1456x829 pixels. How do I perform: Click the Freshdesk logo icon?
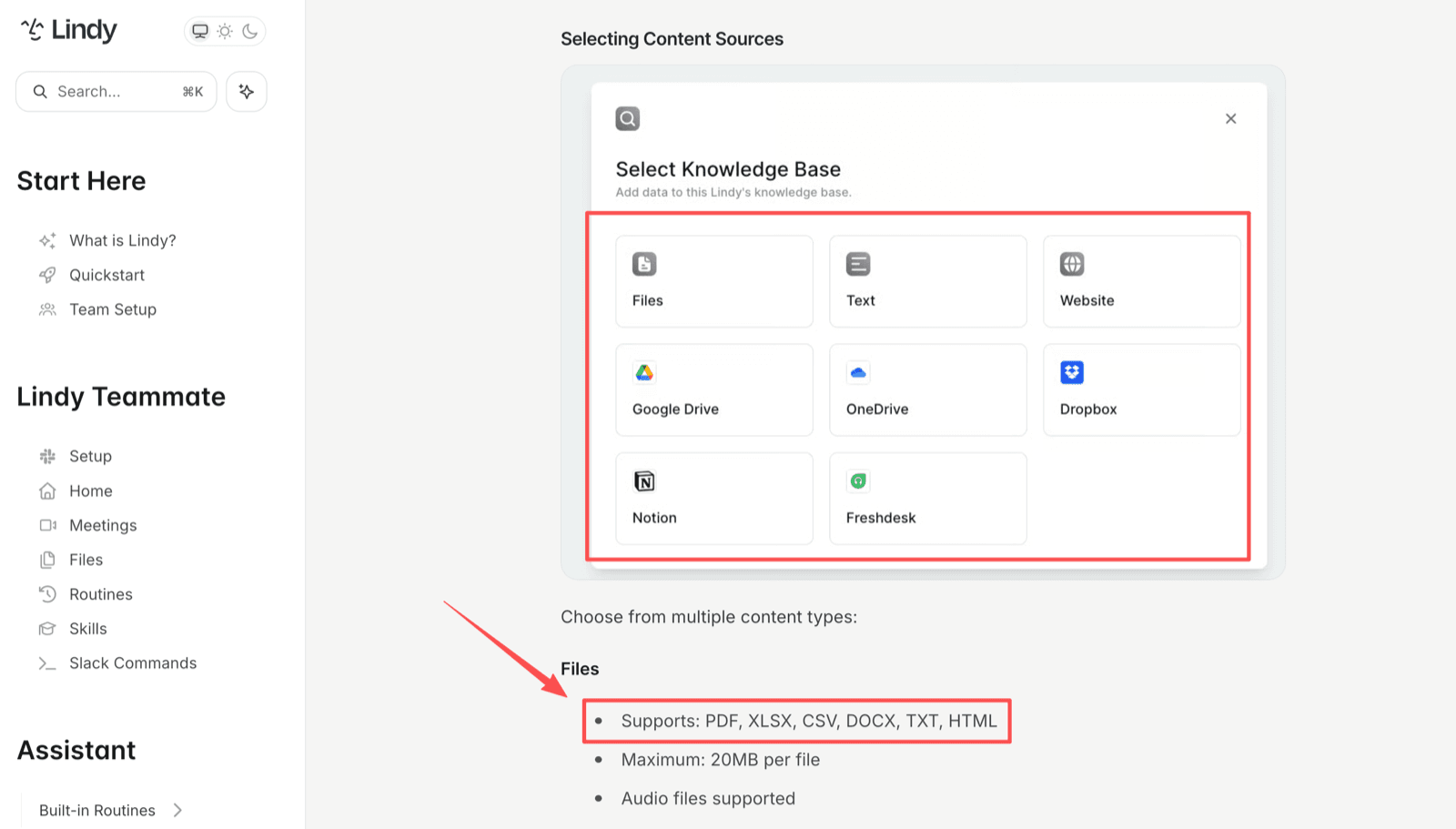858,480
